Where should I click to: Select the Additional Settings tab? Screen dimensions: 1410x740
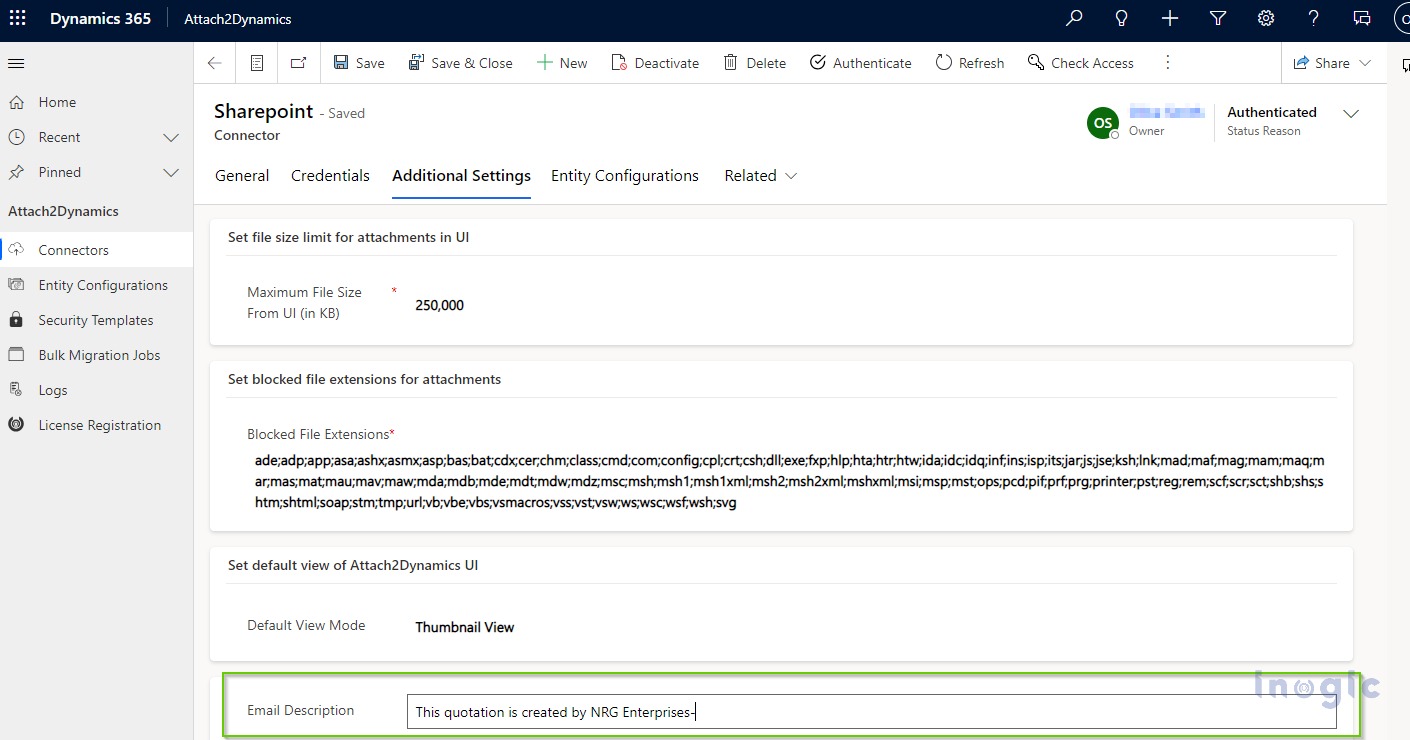pos(461,176)
